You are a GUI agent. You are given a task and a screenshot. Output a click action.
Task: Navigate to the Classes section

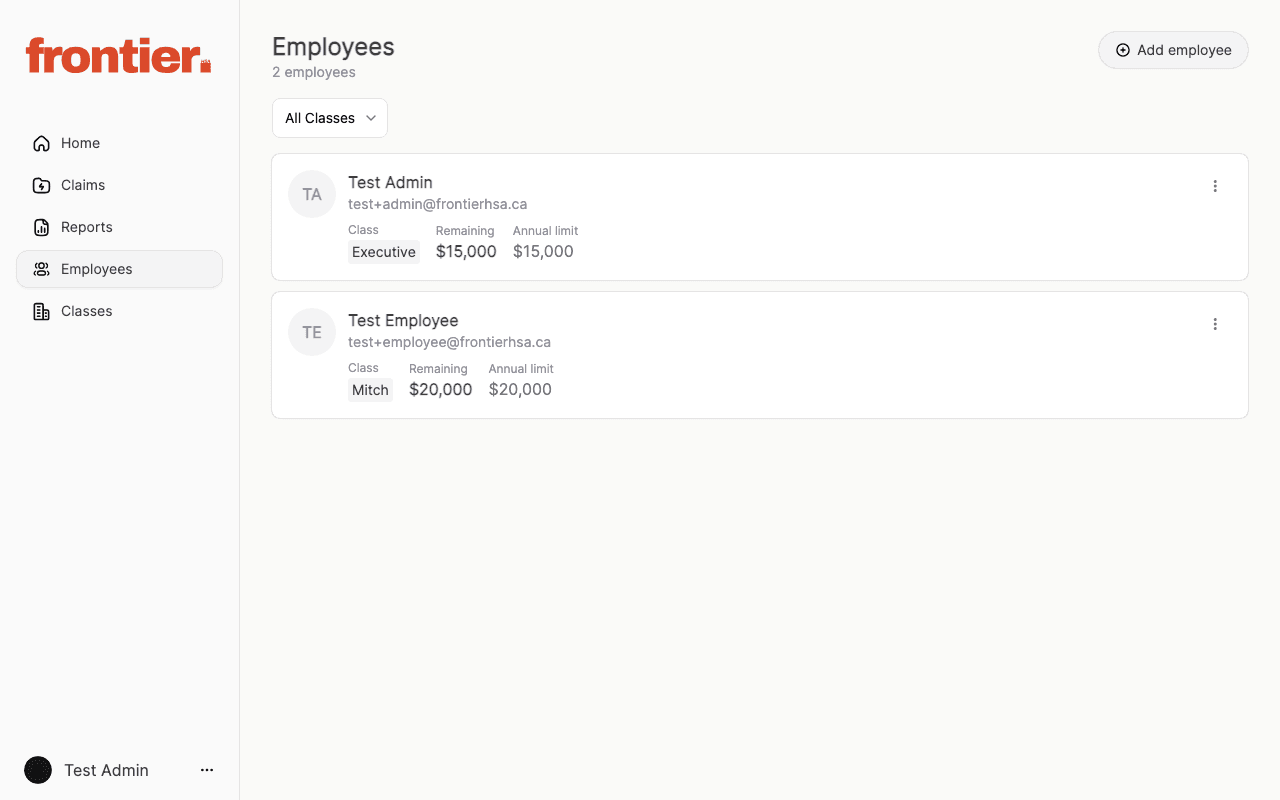coord(85,311)
